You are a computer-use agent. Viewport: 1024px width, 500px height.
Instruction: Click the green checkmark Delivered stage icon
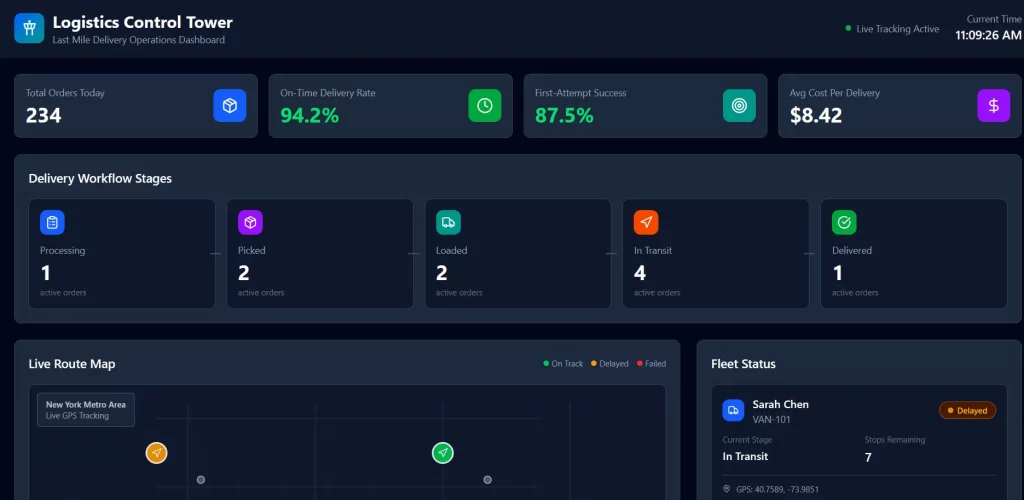coord(844,222)
